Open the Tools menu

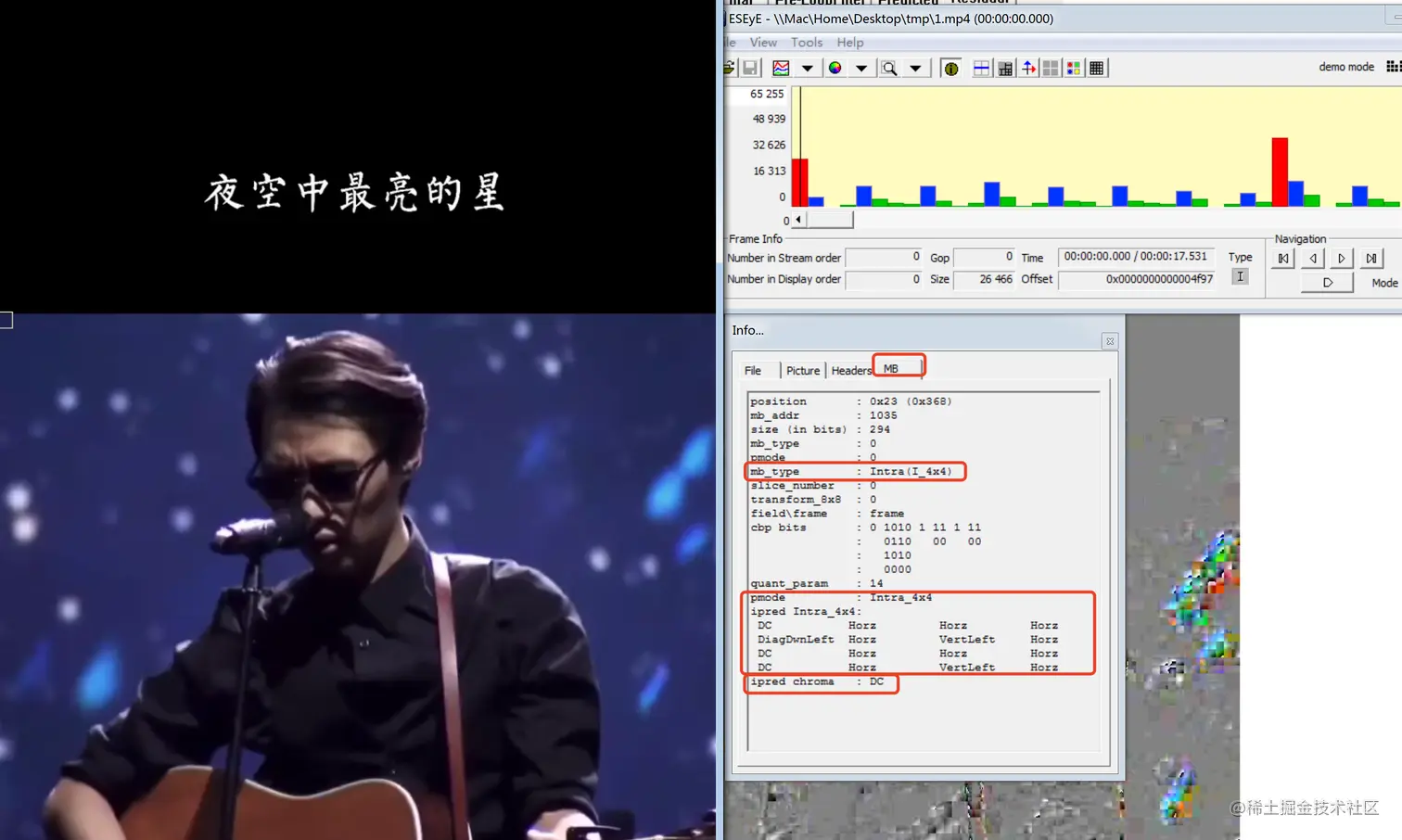click(x=807, y=43)
